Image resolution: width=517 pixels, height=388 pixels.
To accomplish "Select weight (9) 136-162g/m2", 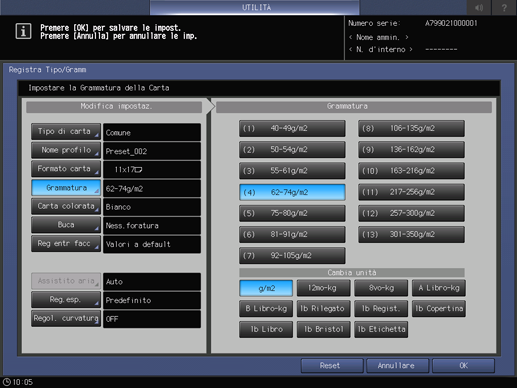I will (x=411, y=150).
